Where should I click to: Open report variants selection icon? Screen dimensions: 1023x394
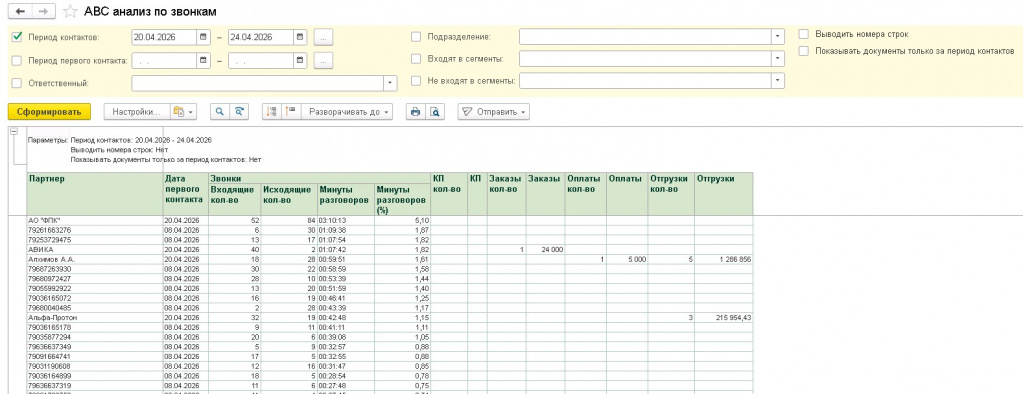pyautogui.click(x=183, y=112)
